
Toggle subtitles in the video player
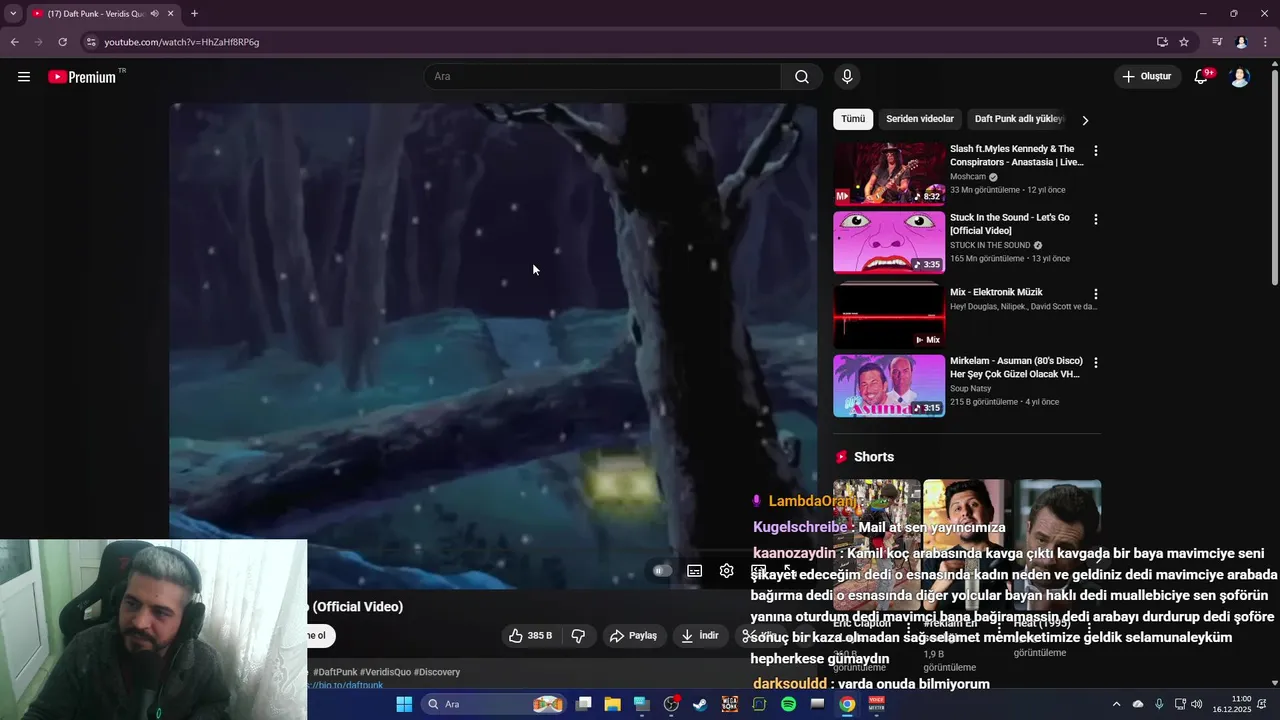click(x=695, y=571)
